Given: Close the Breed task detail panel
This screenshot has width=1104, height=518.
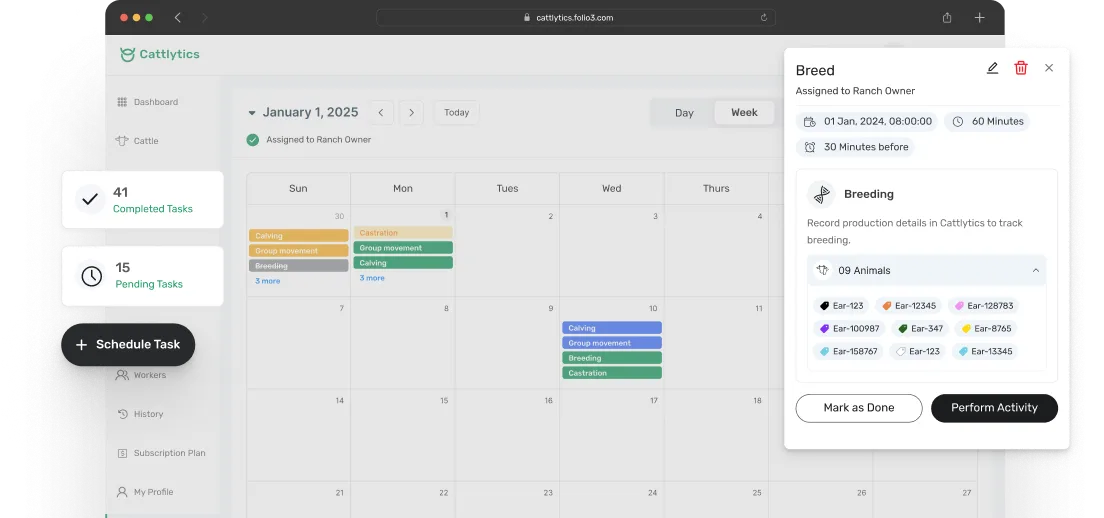Looking at the screenshot, I should (x=1049, y=68).
